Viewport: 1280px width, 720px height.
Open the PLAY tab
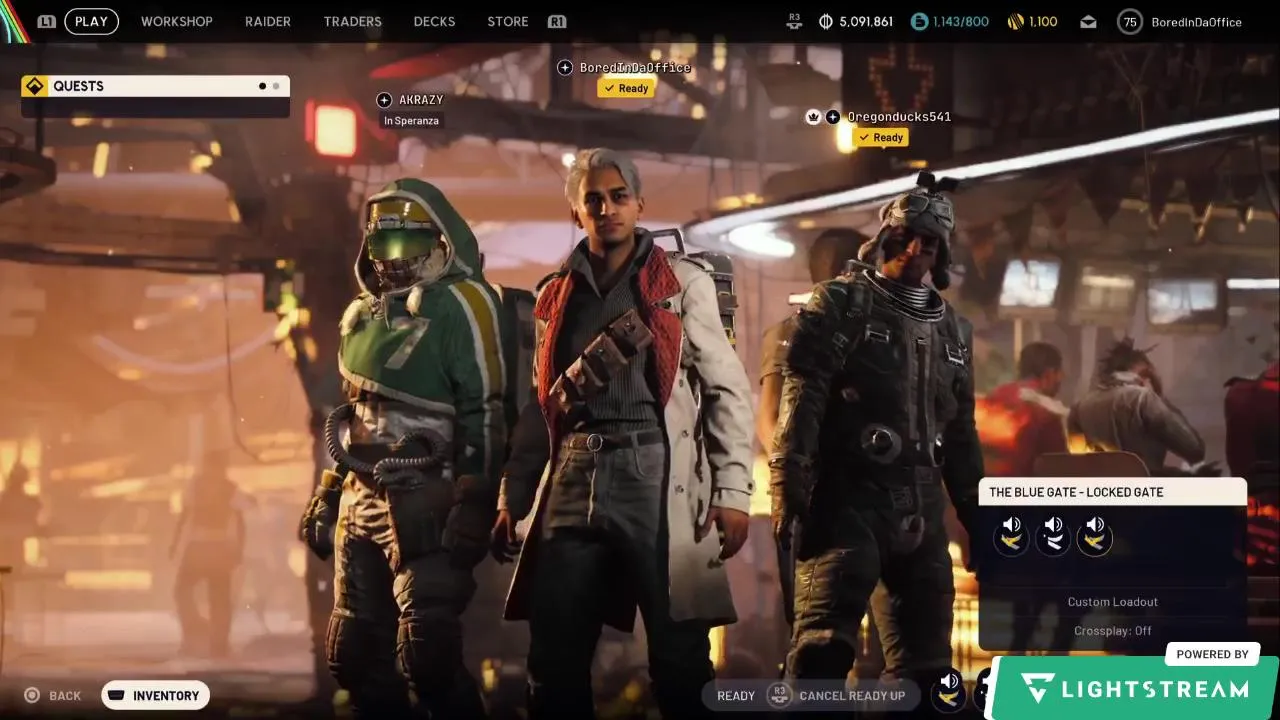click(x=91, y=21)
